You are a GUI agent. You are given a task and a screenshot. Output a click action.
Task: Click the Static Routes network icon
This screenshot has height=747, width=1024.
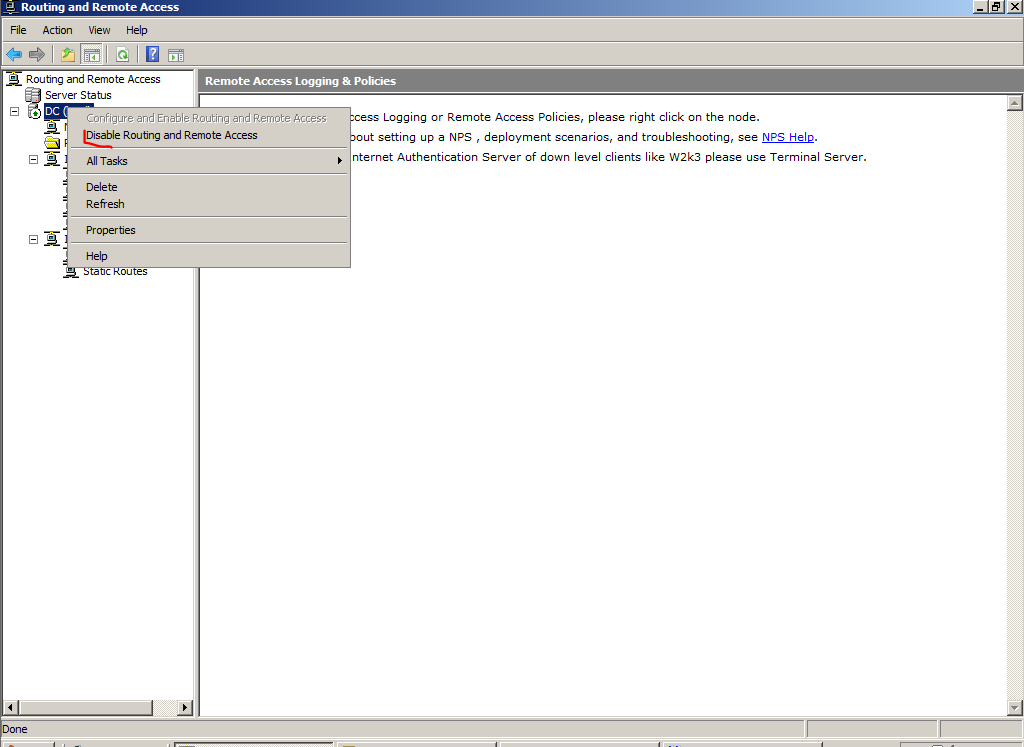(x=71, y=271)
